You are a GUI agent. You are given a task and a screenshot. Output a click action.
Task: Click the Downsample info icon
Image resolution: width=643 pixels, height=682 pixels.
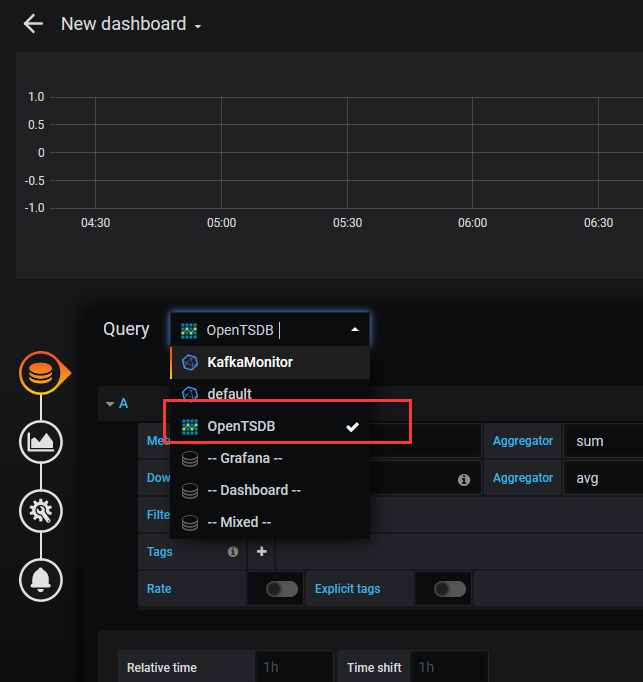[x=464, y=480]
